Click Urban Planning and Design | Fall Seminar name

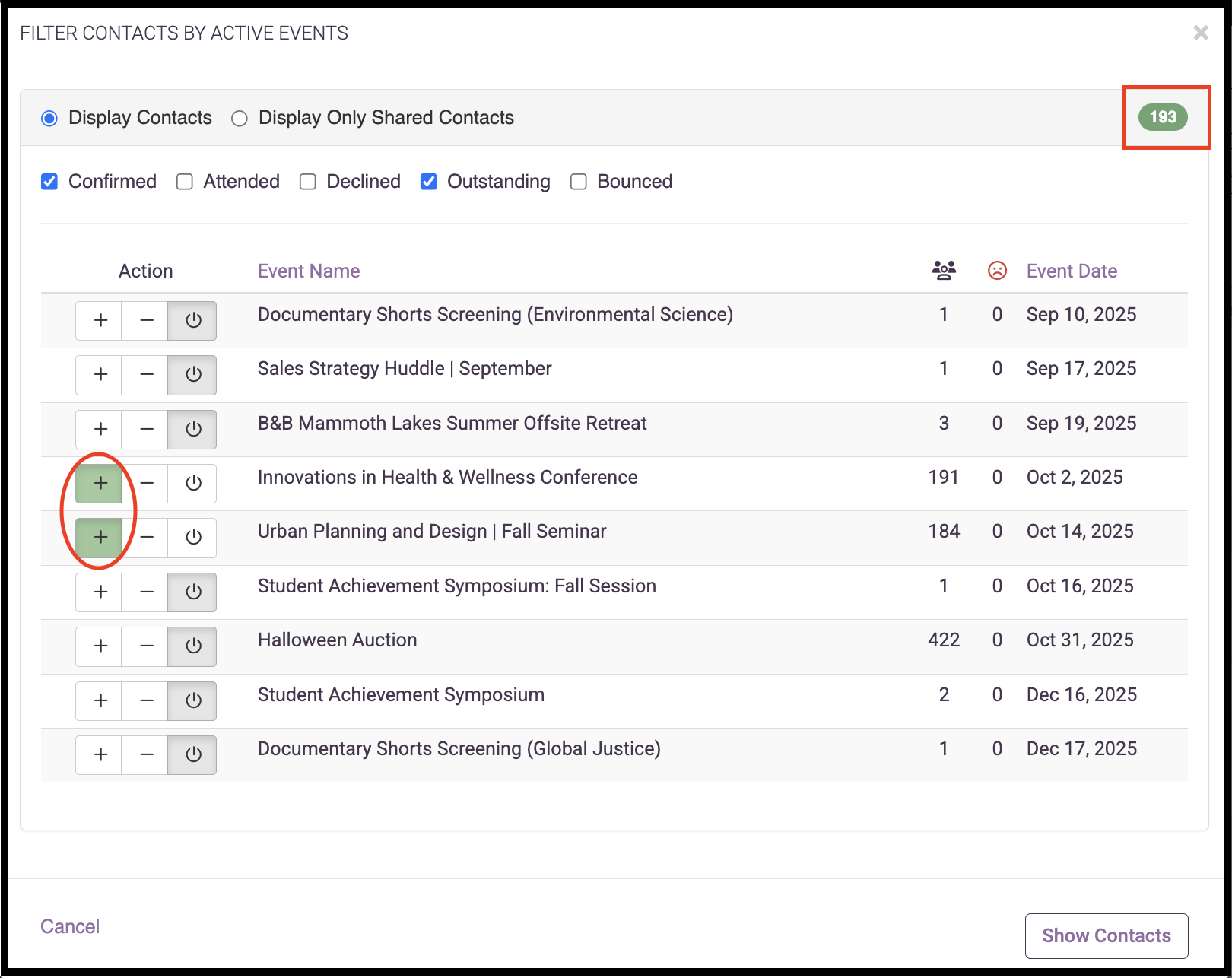pyautogui.click(x=432, y=532)
